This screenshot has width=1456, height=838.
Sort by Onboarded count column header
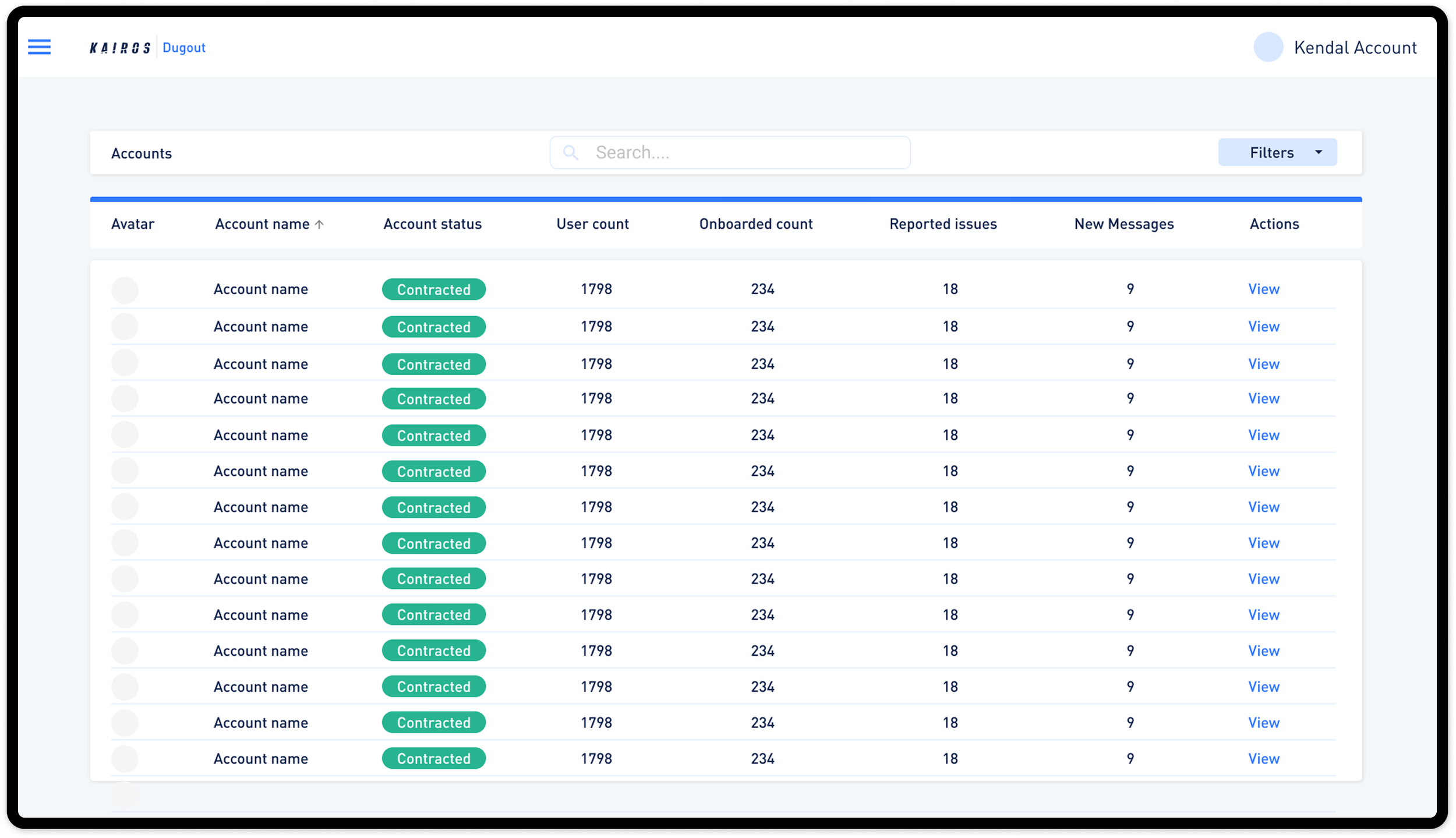coord(755,224)
